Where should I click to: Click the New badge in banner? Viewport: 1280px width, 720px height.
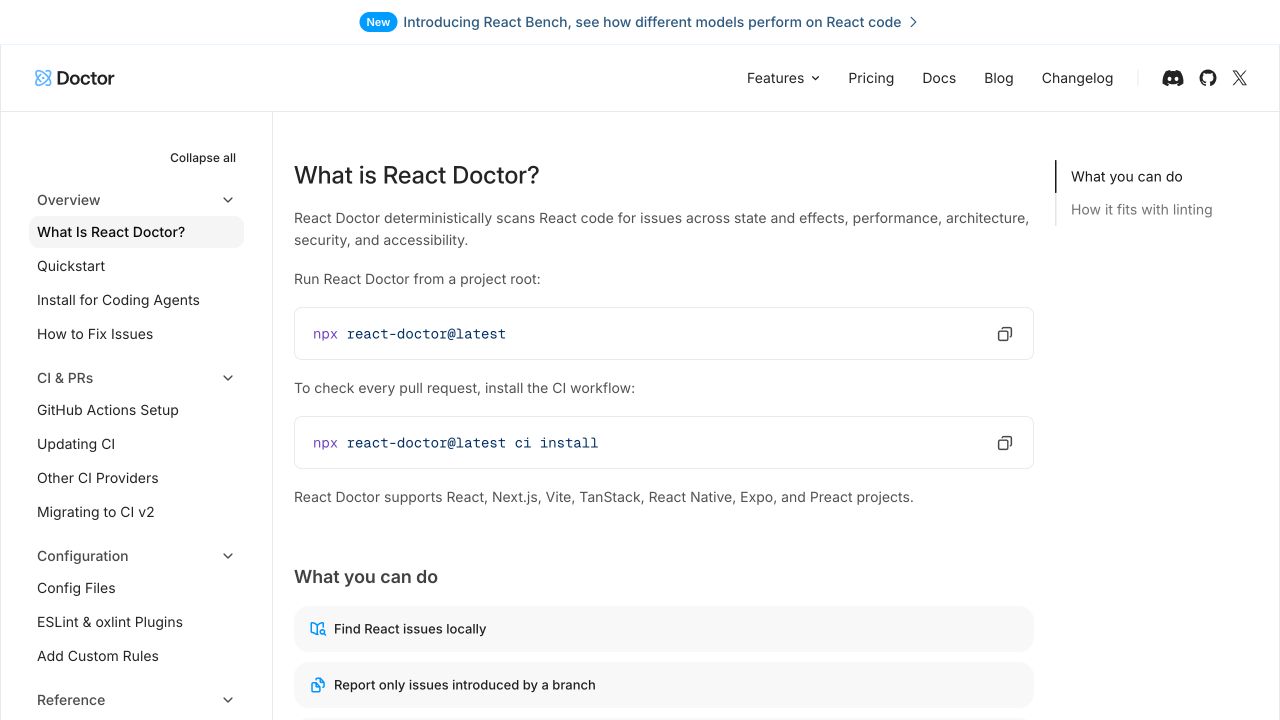click(x=378, y=22)
